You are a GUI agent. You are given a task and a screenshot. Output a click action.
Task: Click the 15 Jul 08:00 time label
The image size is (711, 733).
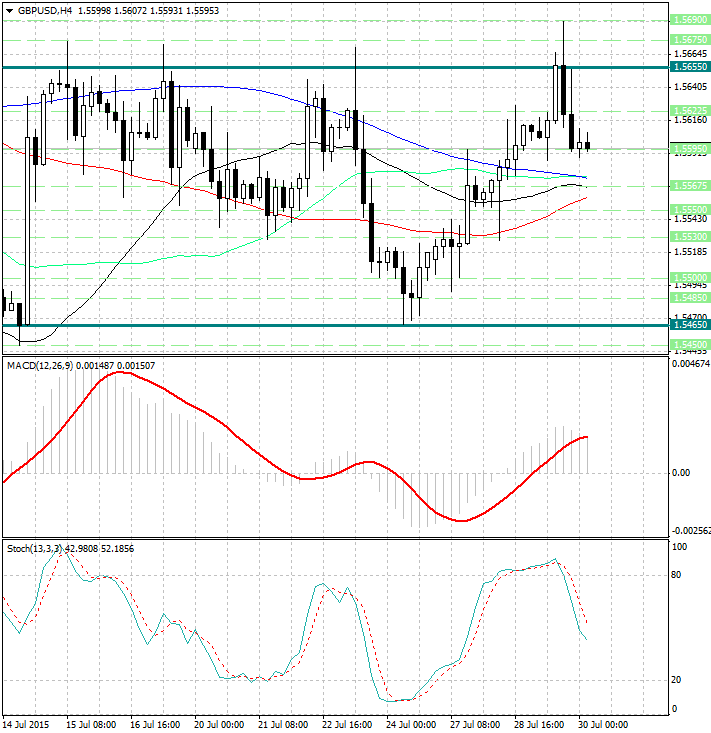[x=91, y=725]
